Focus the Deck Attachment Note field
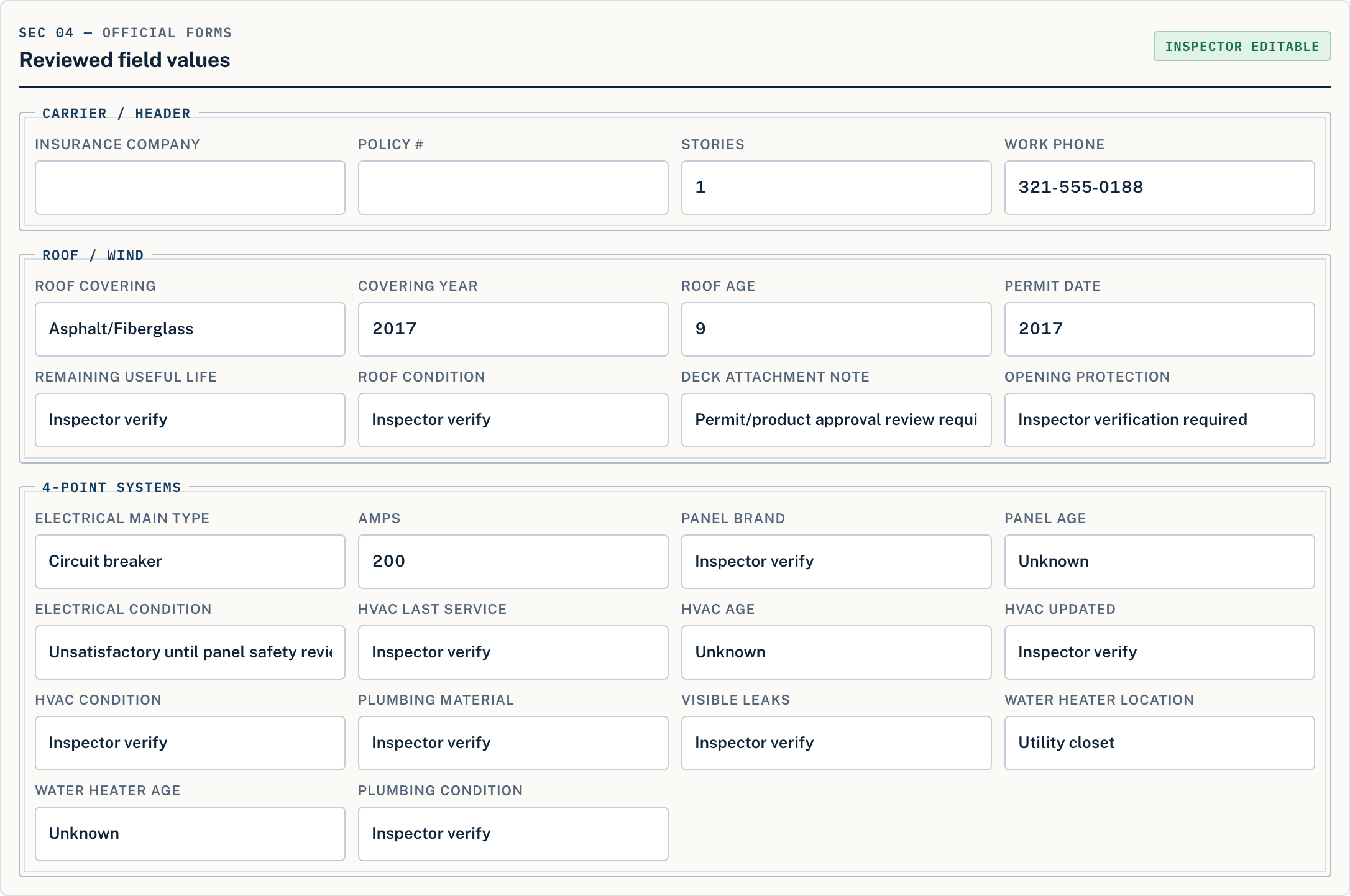Image resolution: width=1350 pixels, height=896 pixels. coord(837,420)
